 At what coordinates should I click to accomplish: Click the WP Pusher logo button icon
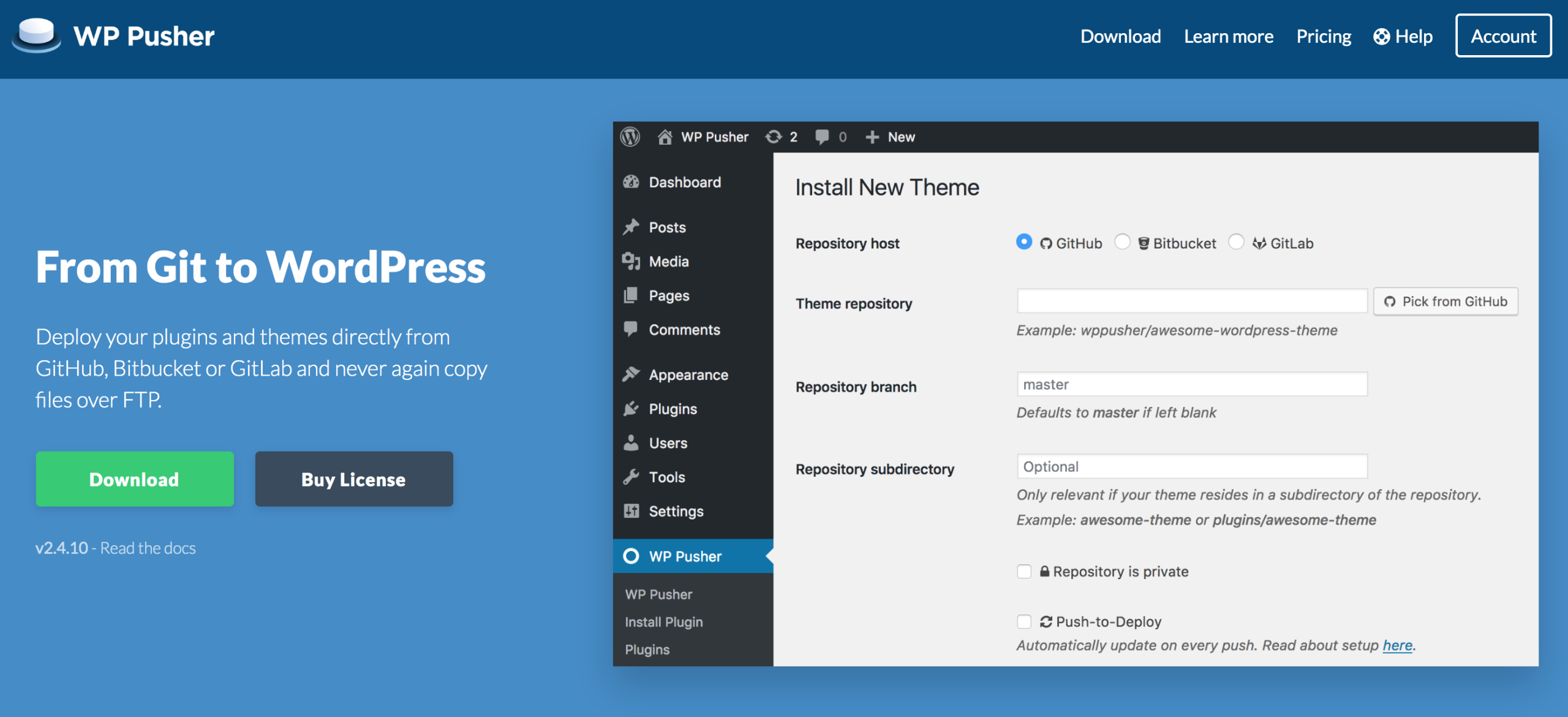point(37,35)
